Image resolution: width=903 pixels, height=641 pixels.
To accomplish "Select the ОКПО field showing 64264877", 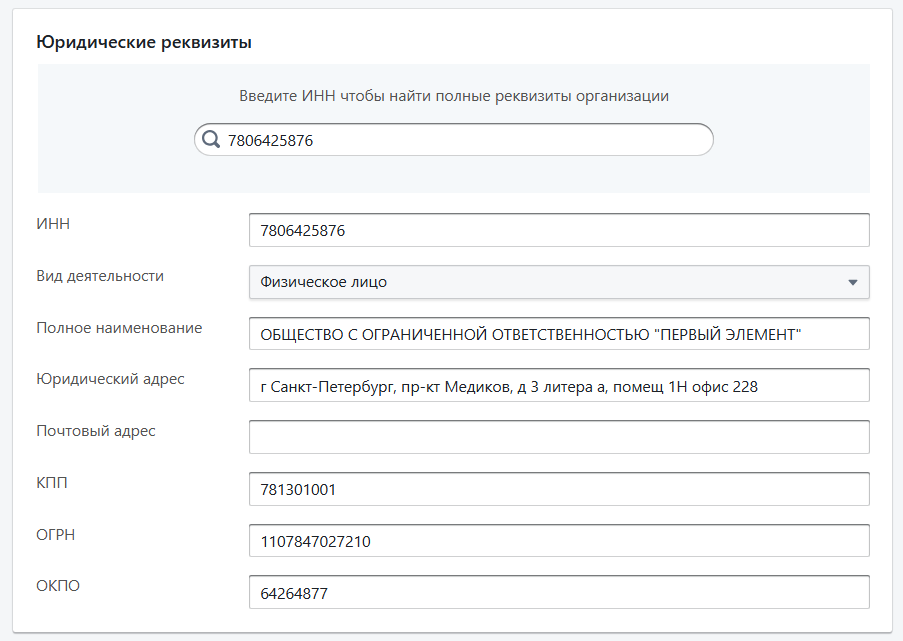I will coord(558,593).
